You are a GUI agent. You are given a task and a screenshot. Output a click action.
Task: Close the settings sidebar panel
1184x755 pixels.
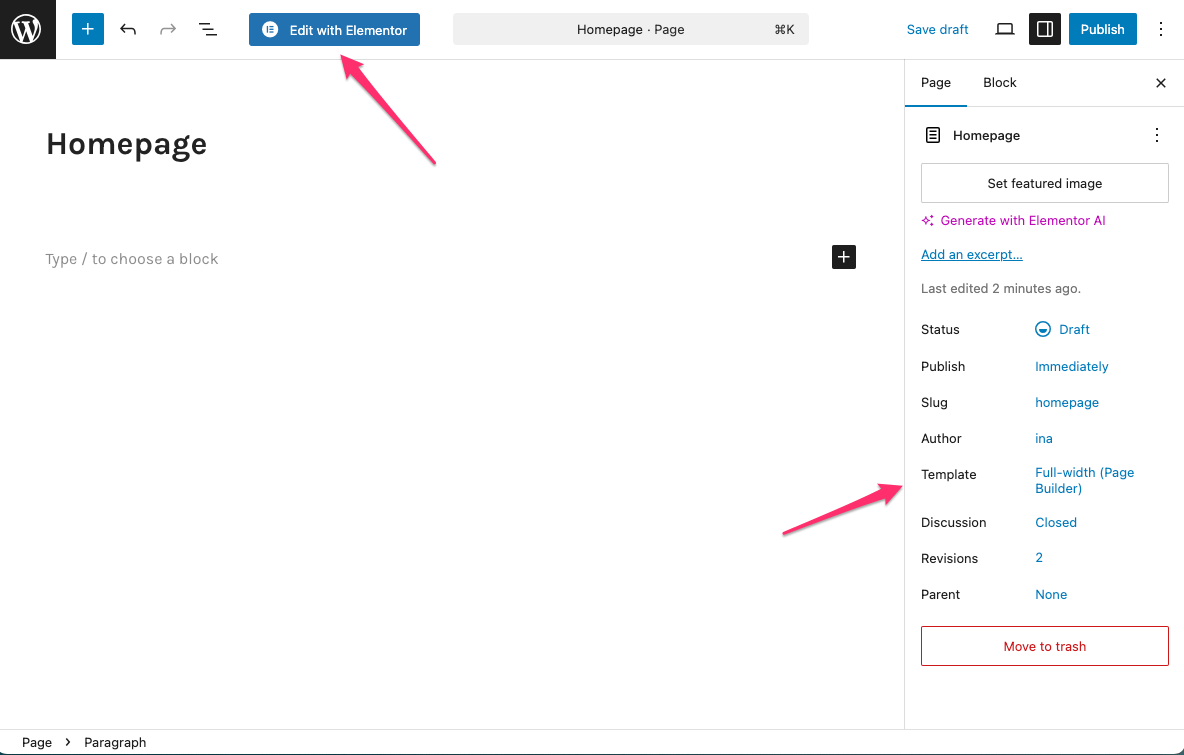coord(1161,83)
